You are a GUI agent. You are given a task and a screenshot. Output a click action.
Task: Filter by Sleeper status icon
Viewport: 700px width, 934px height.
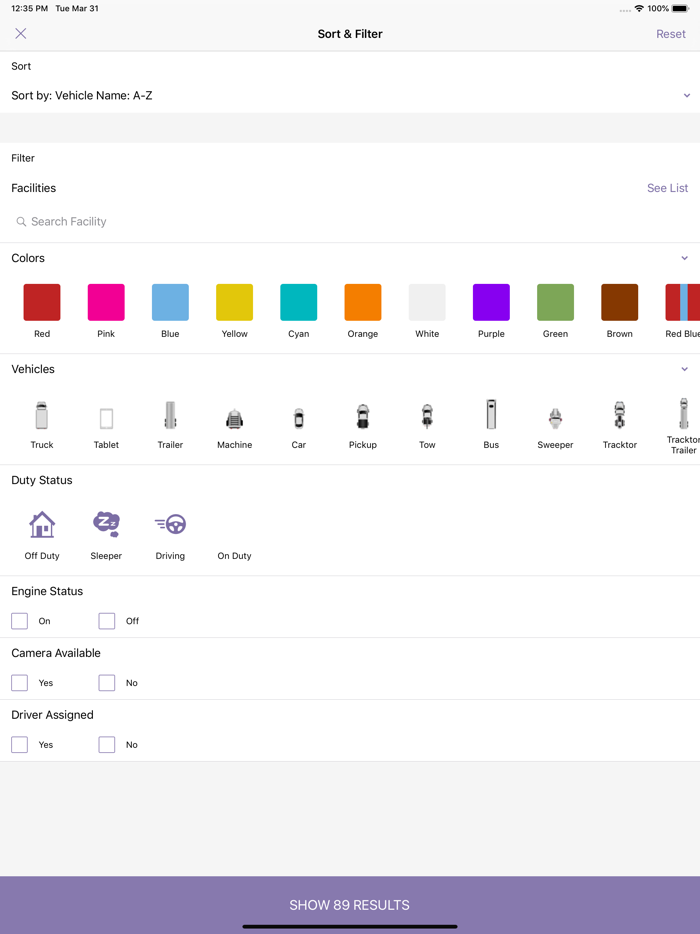pyautogui.click(x=106, y=524)
